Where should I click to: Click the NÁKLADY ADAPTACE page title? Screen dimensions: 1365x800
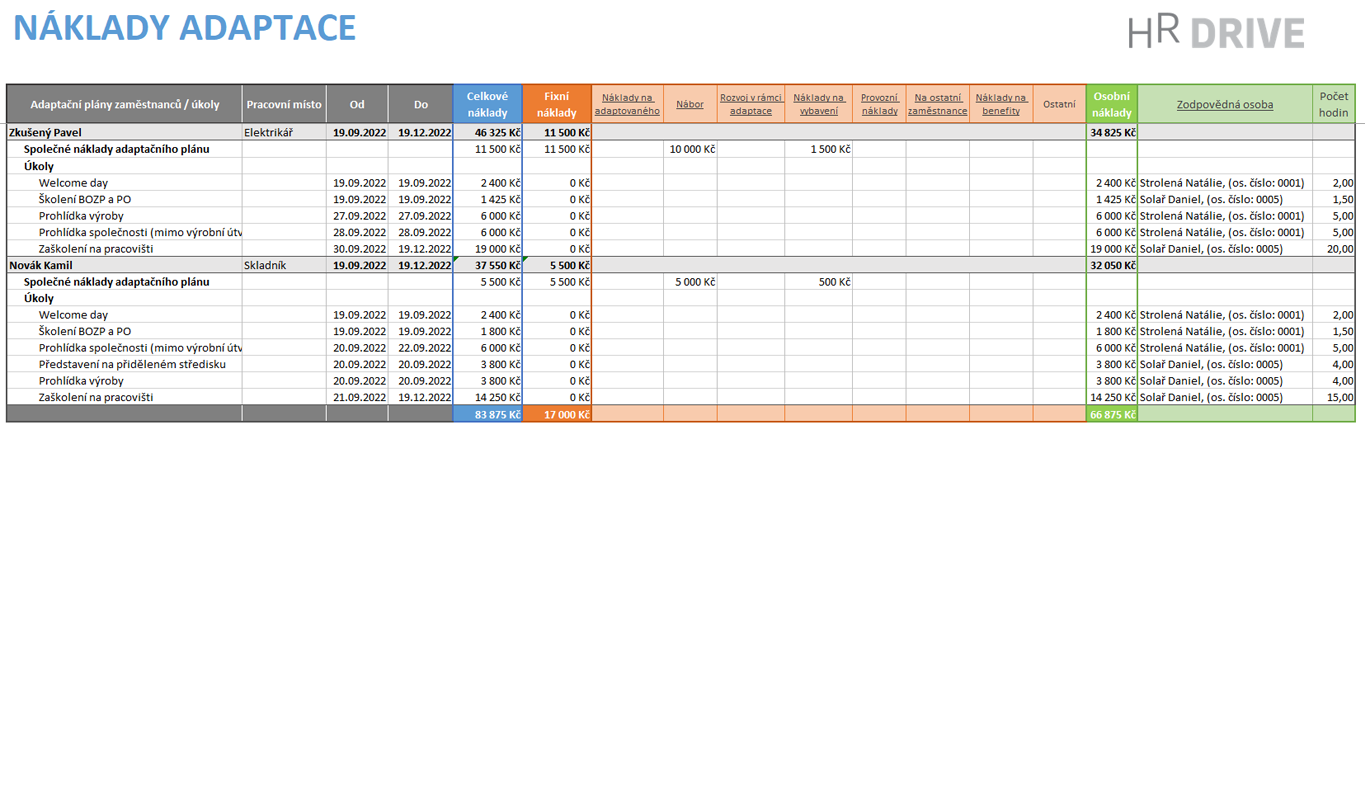click(184, 28)
